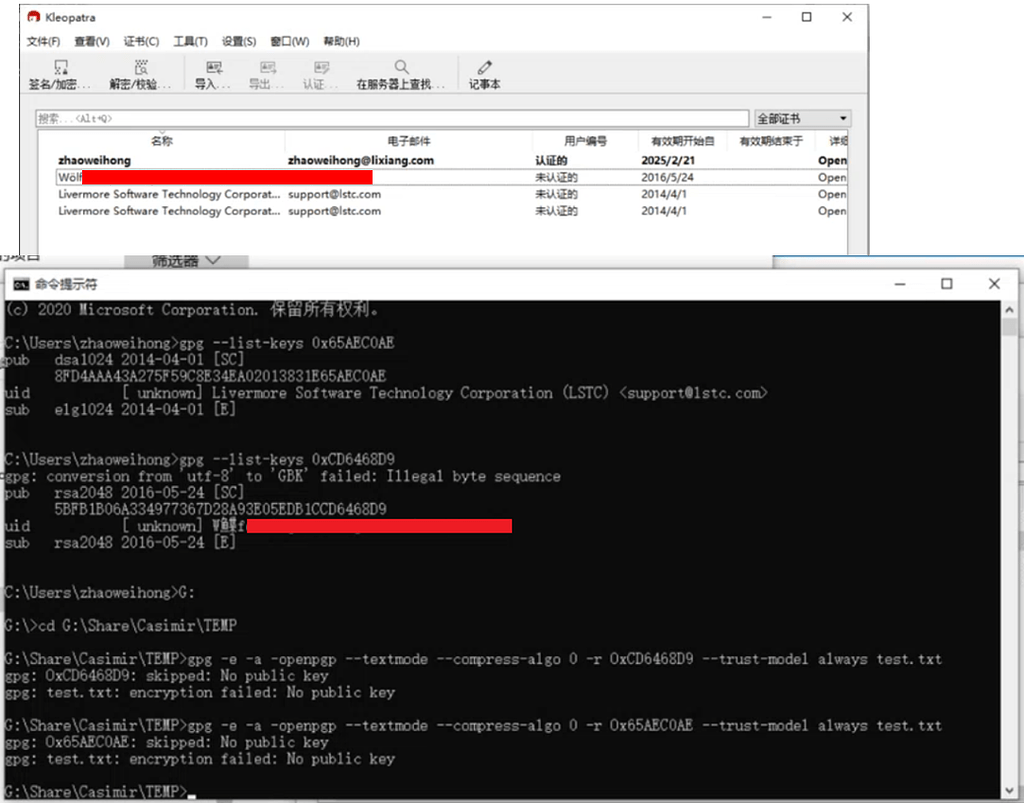
Task: Maximize the command prompt window
Action: tap(946, 284)
